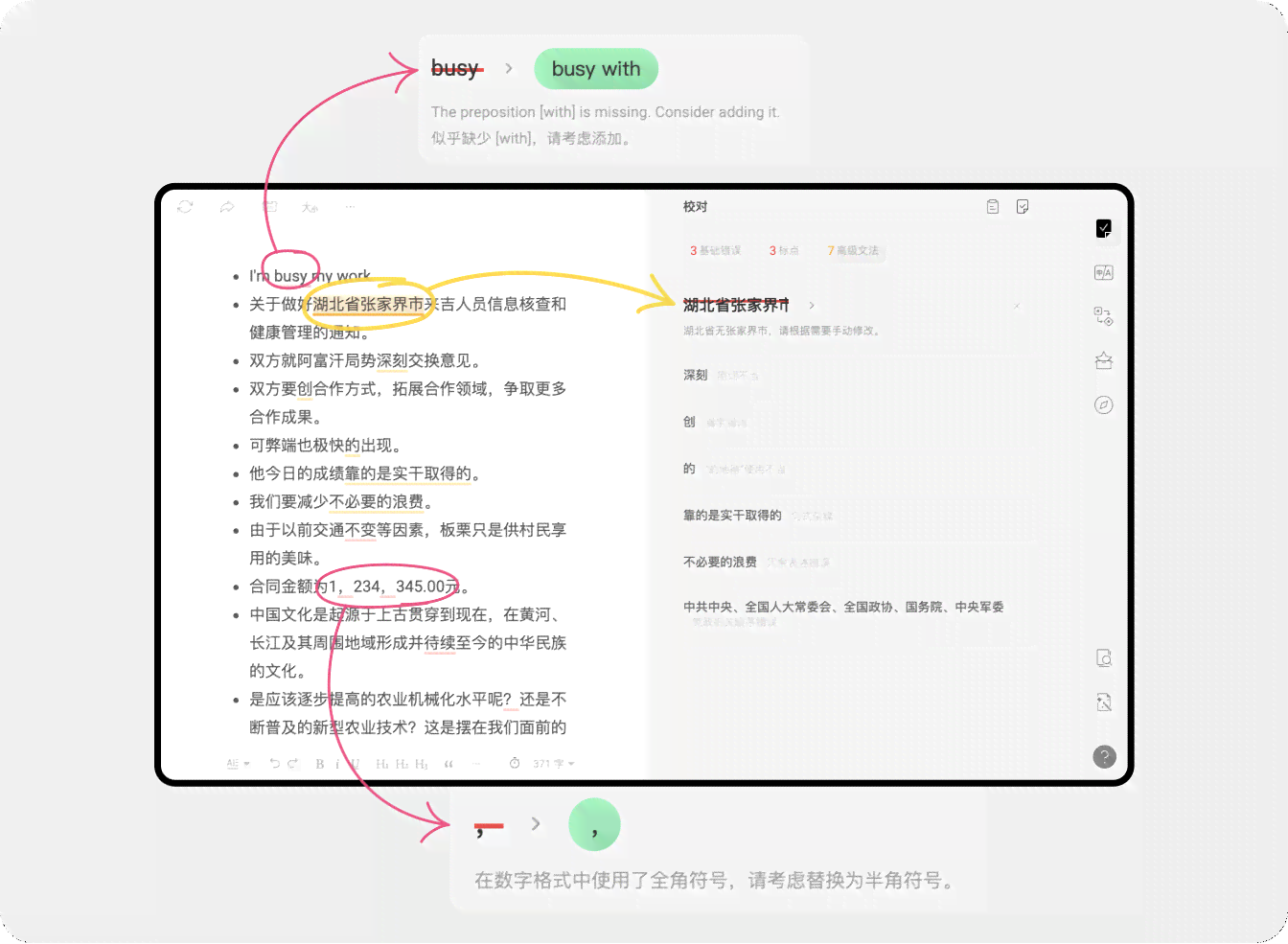Click the share arrow icon in top toolbar

(227, 207)
